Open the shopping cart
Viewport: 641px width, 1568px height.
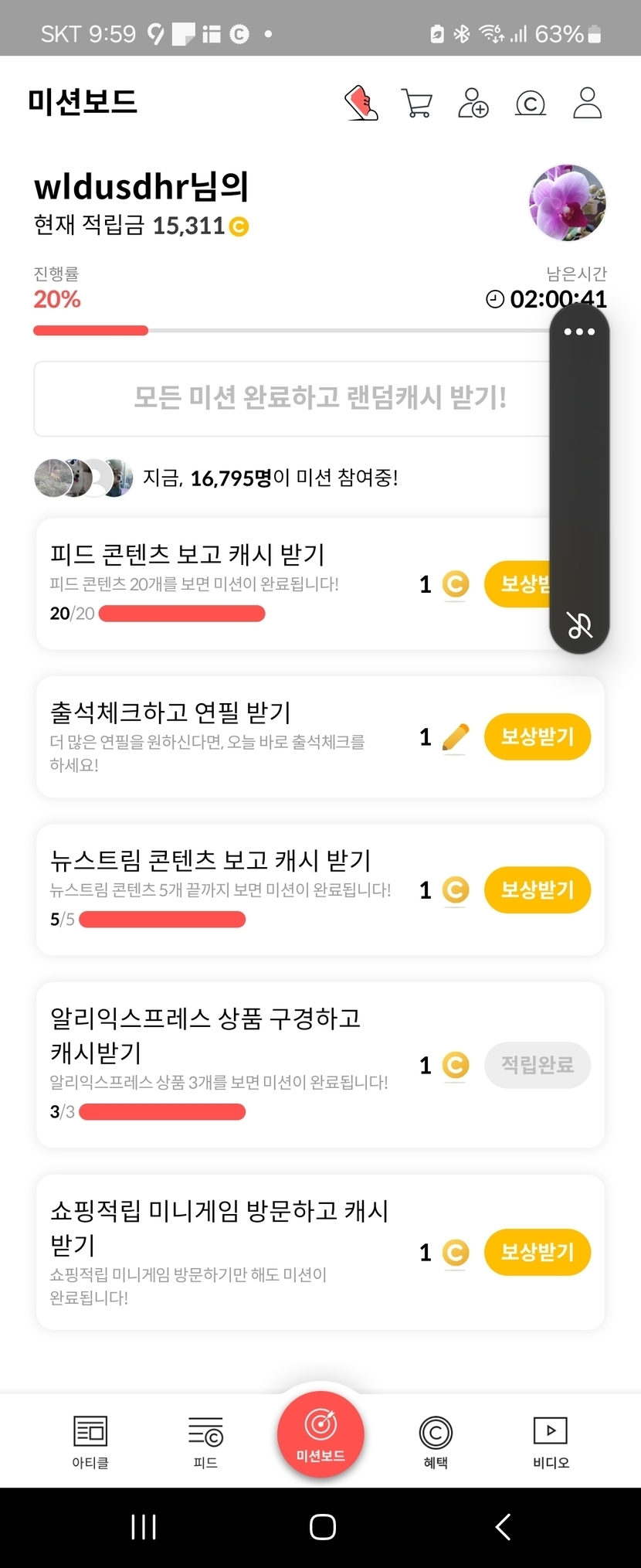[417, 103]
